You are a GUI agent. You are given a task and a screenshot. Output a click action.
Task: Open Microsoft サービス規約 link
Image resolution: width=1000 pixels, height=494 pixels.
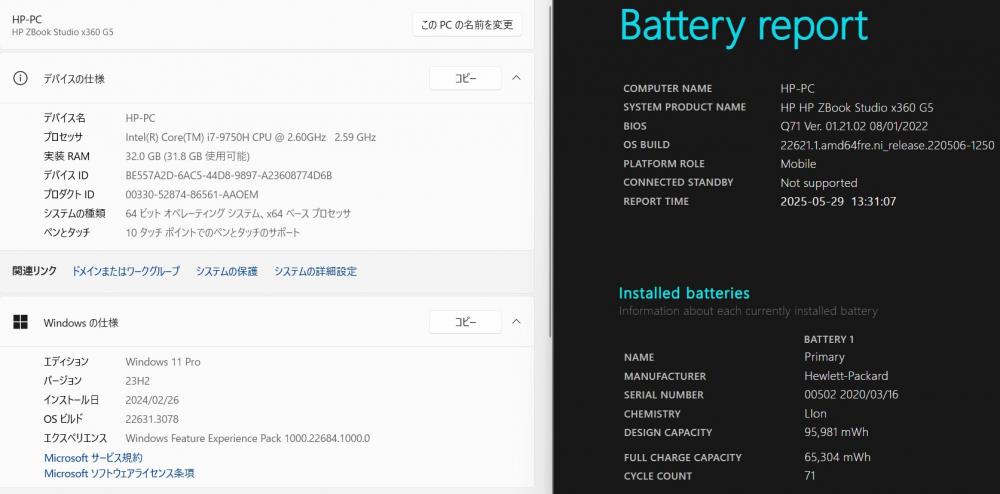pyautogui.click(x=93, y=458)
